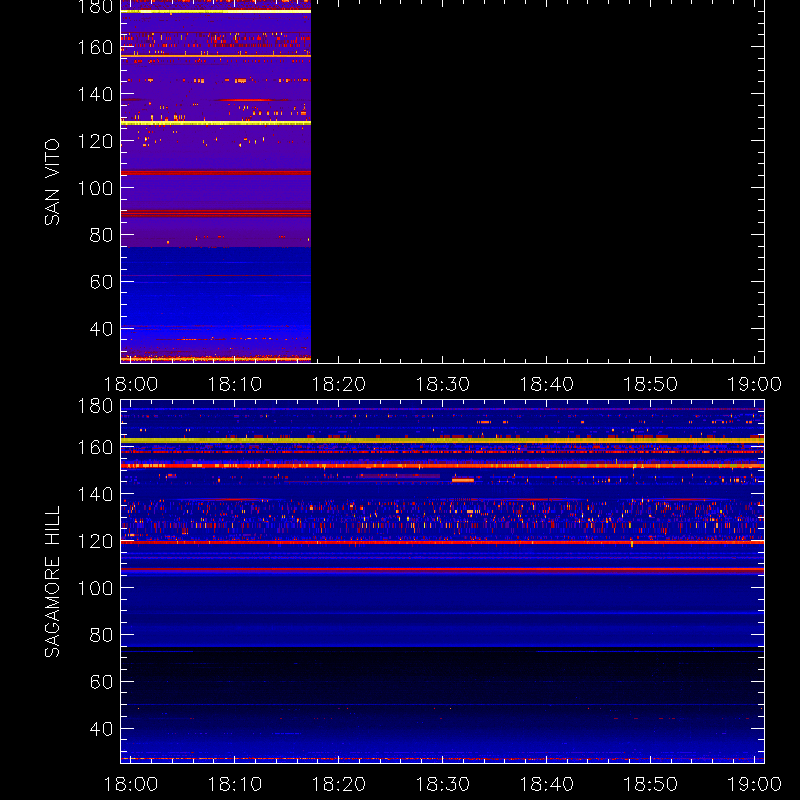Select the San Vito plot's 18:40 time label
This screenshot has height=800, width=800.
point(546,384)
